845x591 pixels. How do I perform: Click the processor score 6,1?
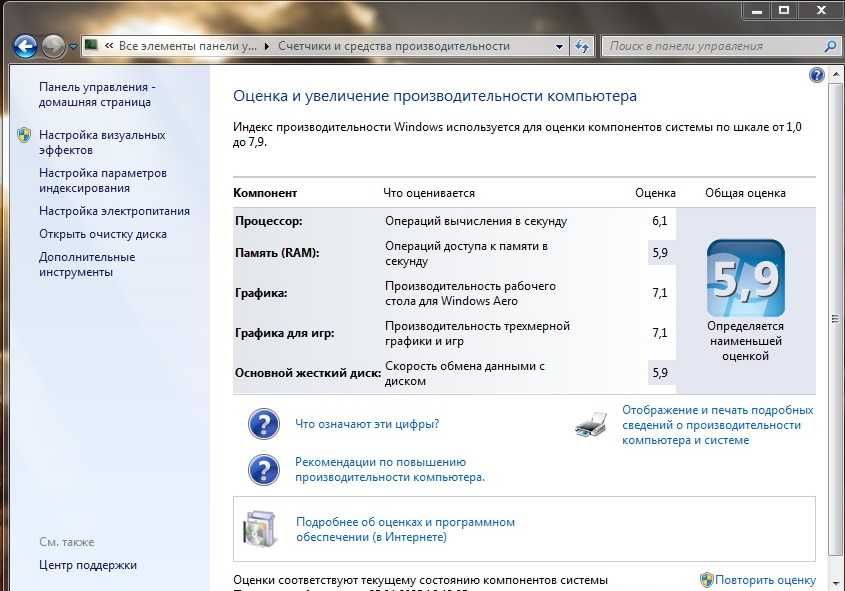click(660, 221)
